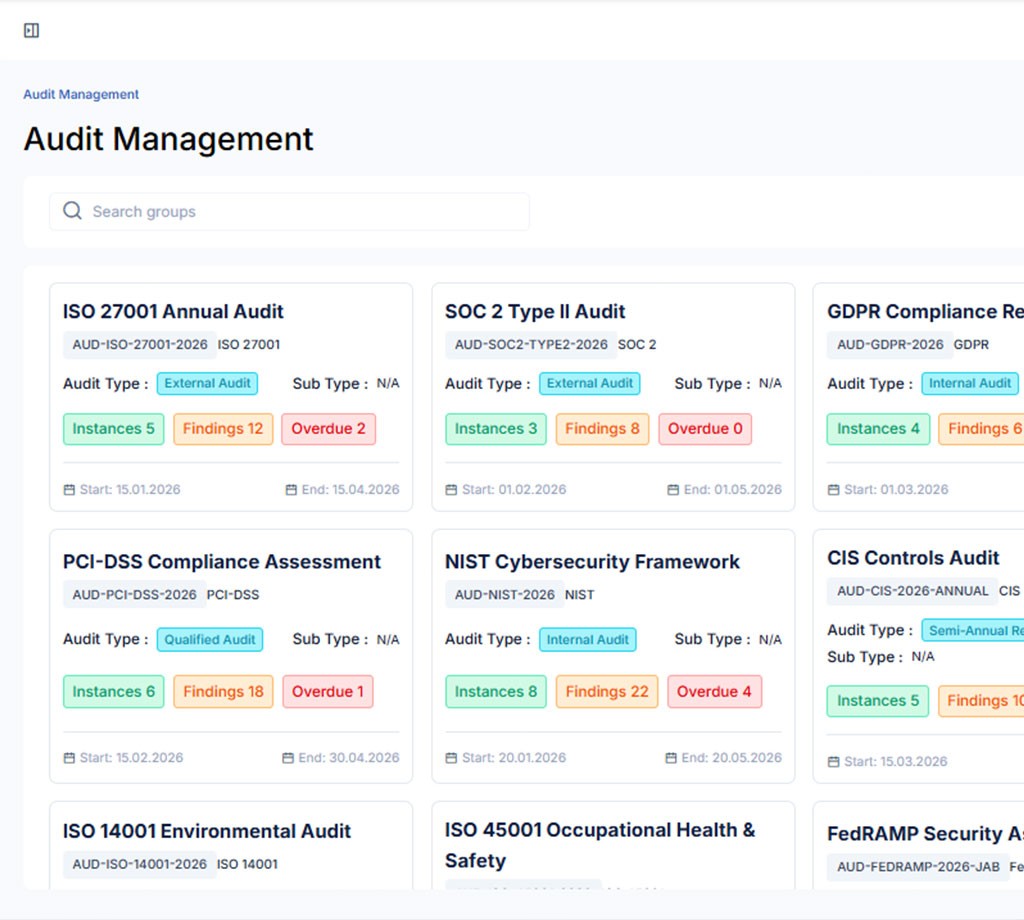Click the AUD-SOC2-TYPE2-2026 code chip
1024x920 pixels.
click(531, 345)
